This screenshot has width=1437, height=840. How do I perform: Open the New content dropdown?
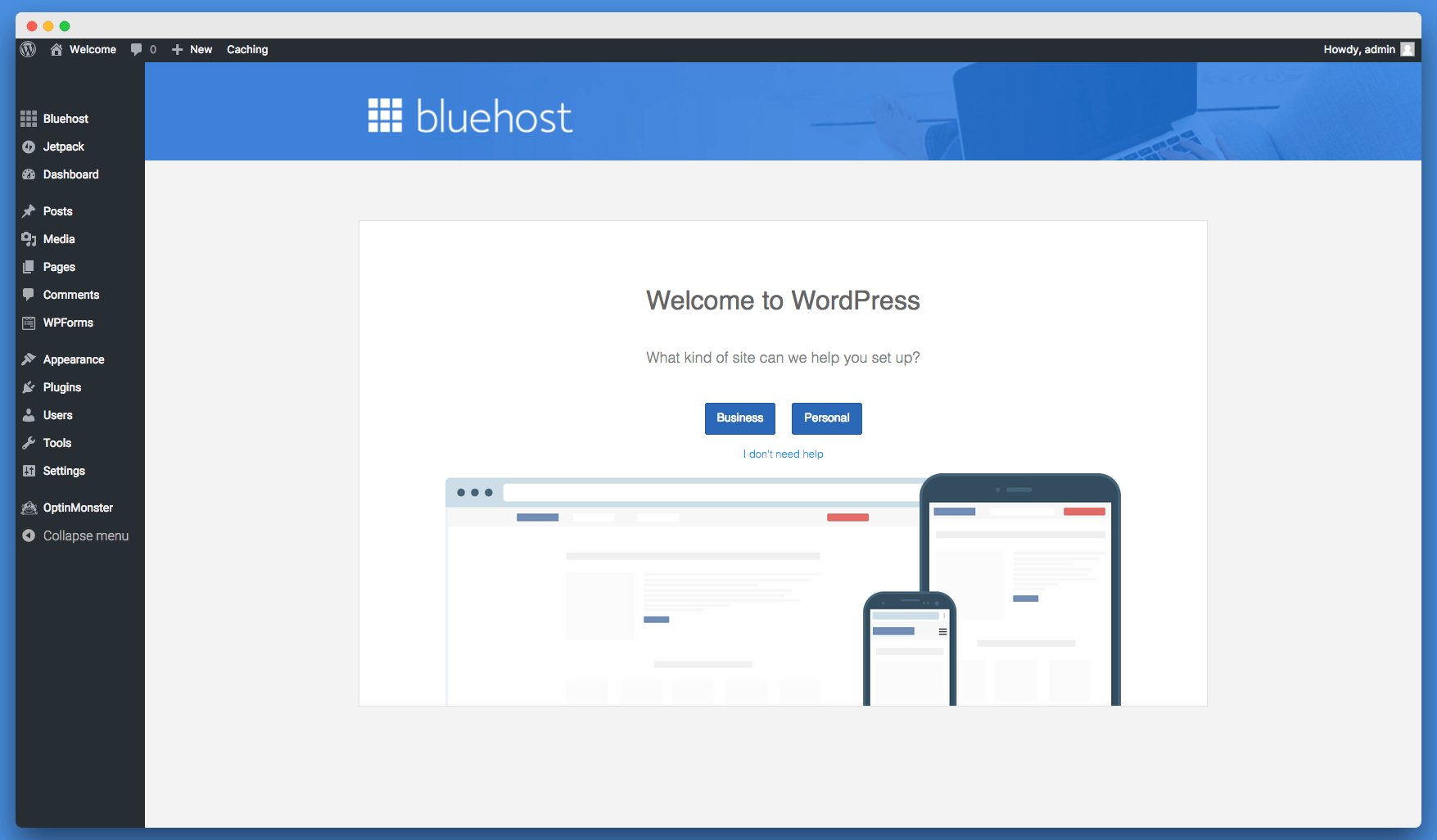tap(192, 50)
